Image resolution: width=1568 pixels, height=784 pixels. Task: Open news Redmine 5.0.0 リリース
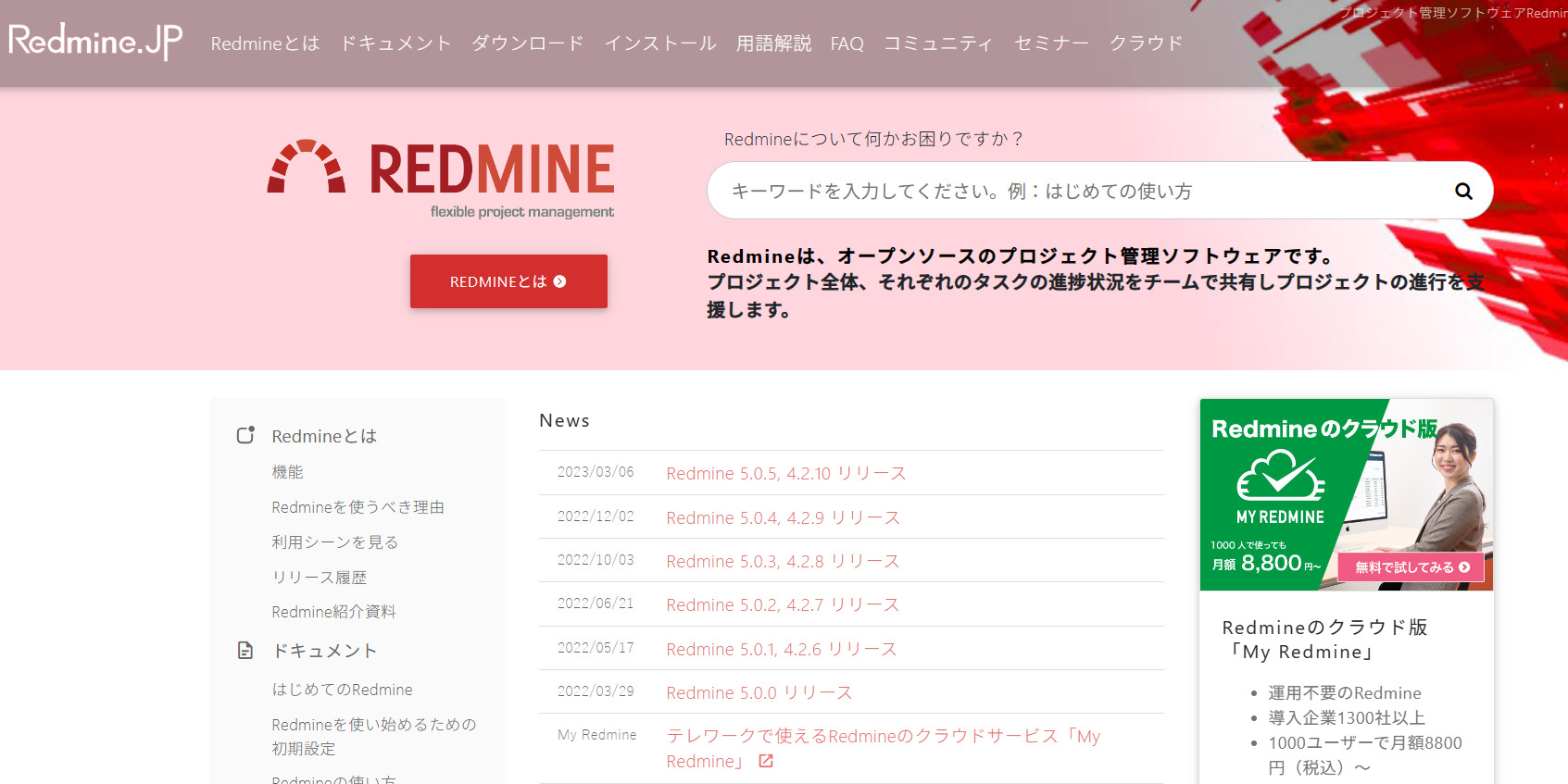759,692
